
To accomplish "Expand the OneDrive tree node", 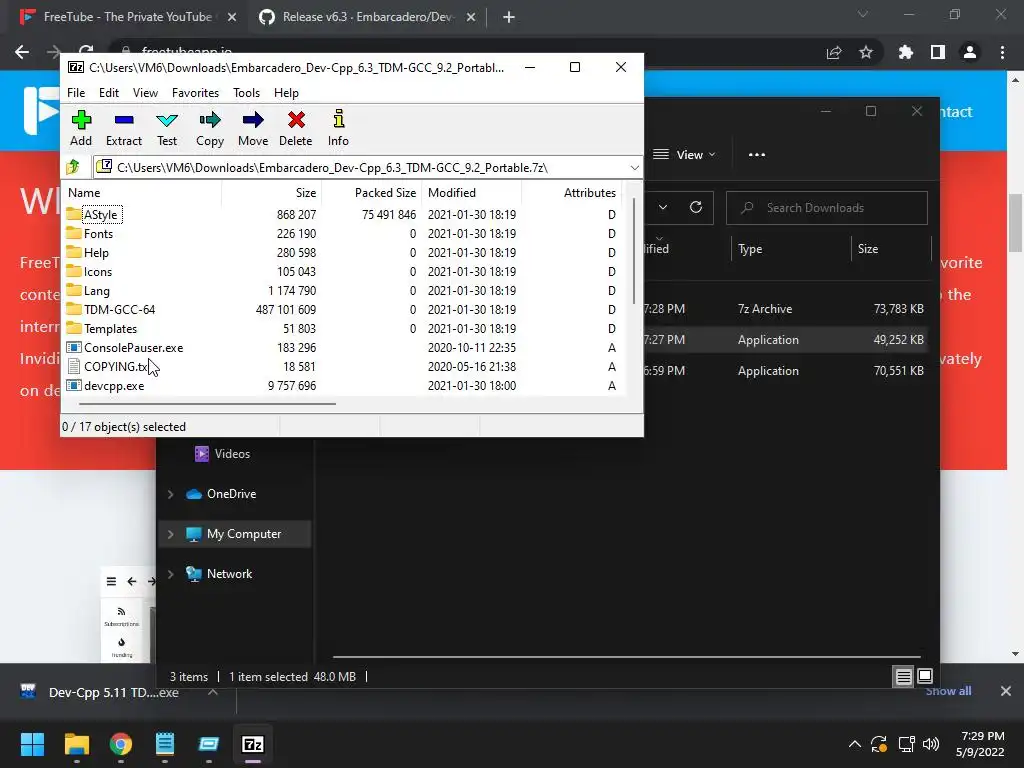I will pos(170,494).
